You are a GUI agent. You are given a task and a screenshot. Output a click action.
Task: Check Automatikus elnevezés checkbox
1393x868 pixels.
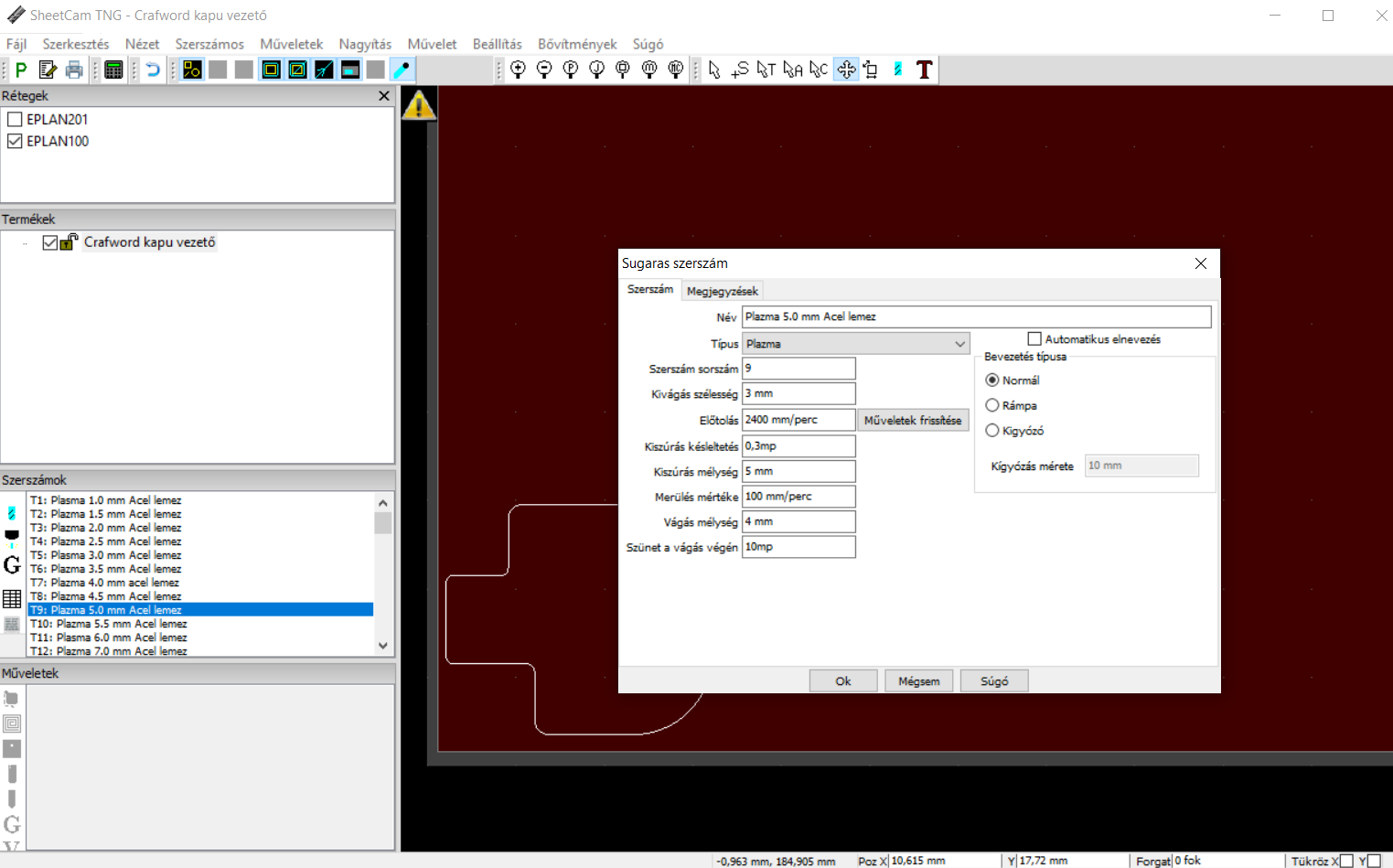point(1034,338)
